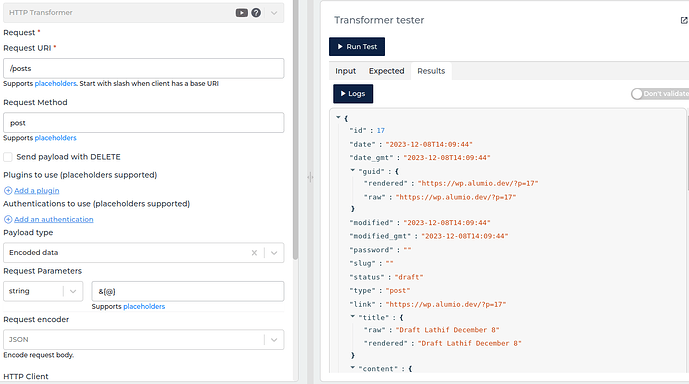The height and width of the screenshot is (384, 689).
Task: Collapse the "title" JSON node
Action: click(x=352, y=316)
